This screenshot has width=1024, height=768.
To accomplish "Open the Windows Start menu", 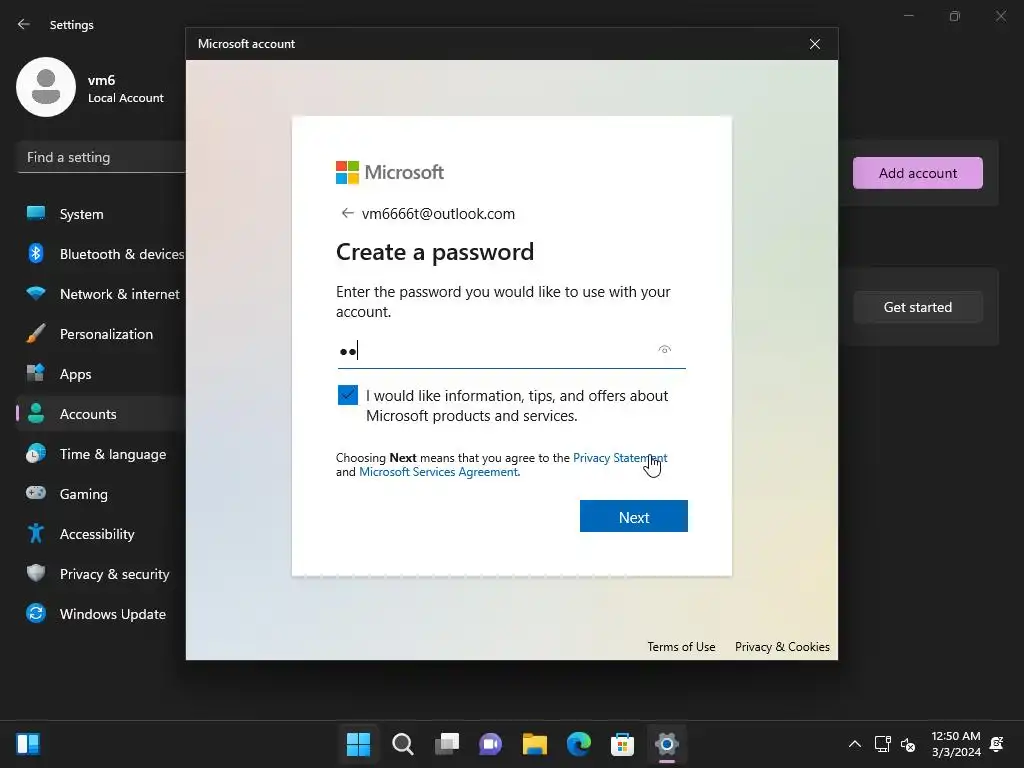I will tap(358, 744).
